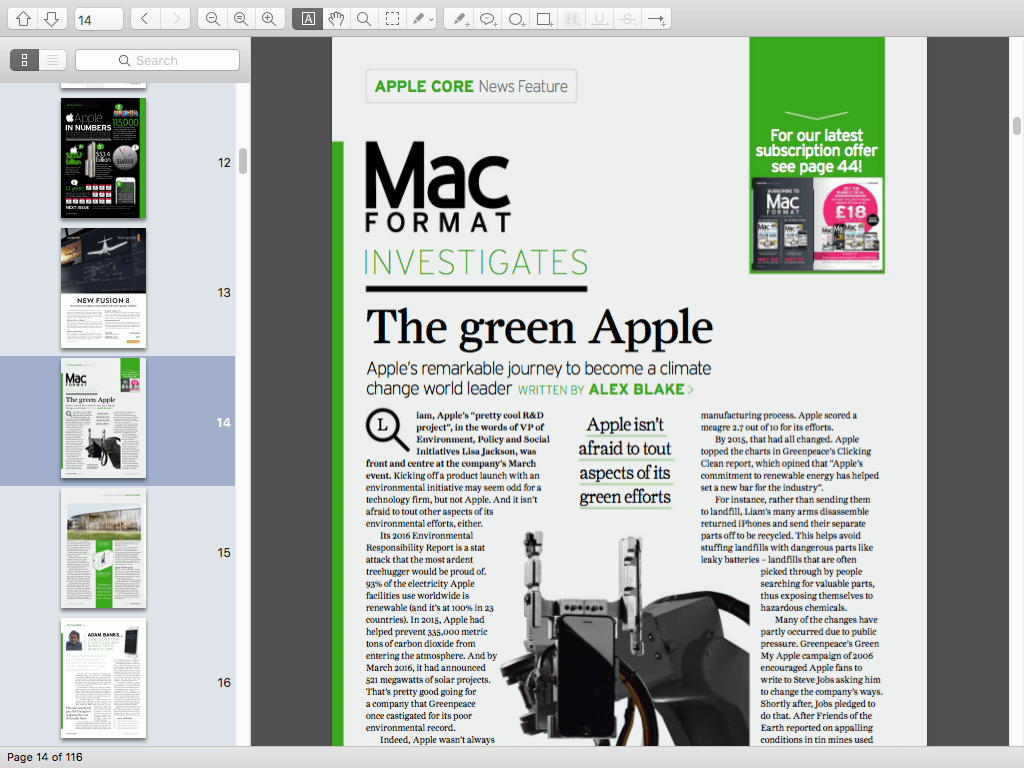1024x768 pixels.
Task: Add a box annotation
Action: pyautogui.click(x=544, y=19)
